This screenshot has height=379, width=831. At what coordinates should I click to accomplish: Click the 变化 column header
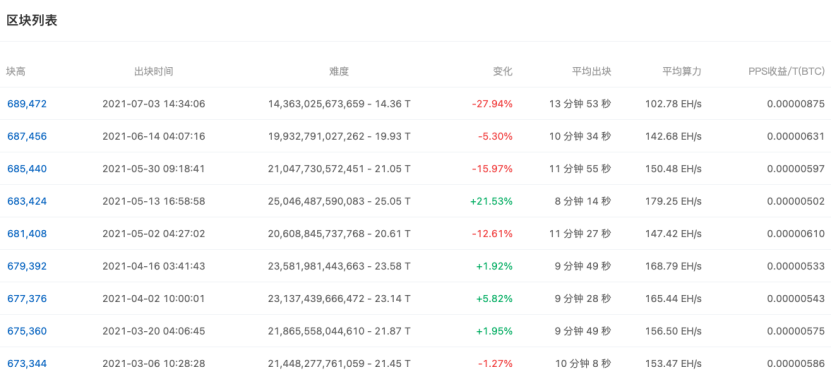503,72
